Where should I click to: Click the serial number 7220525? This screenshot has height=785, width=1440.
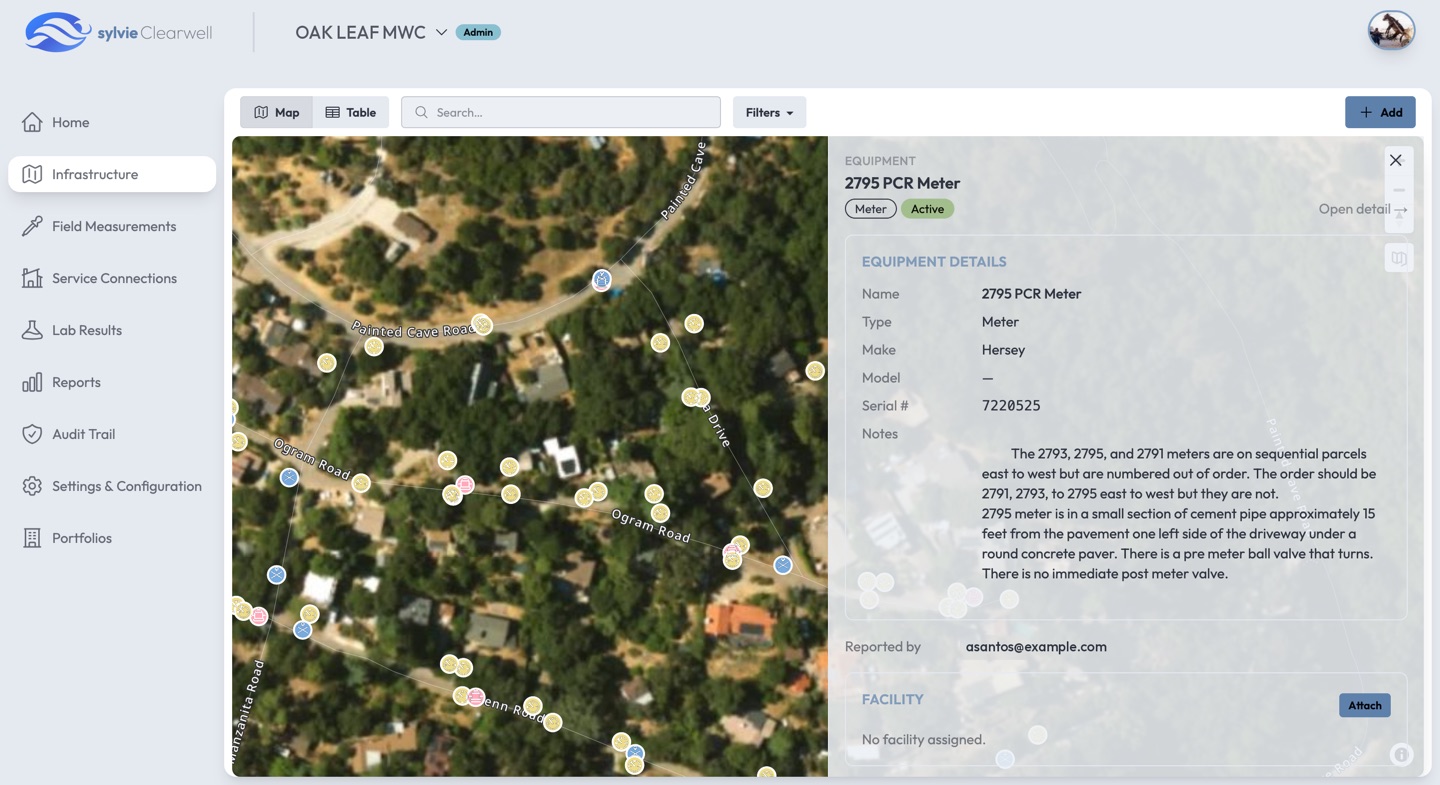click(1011, 406)
